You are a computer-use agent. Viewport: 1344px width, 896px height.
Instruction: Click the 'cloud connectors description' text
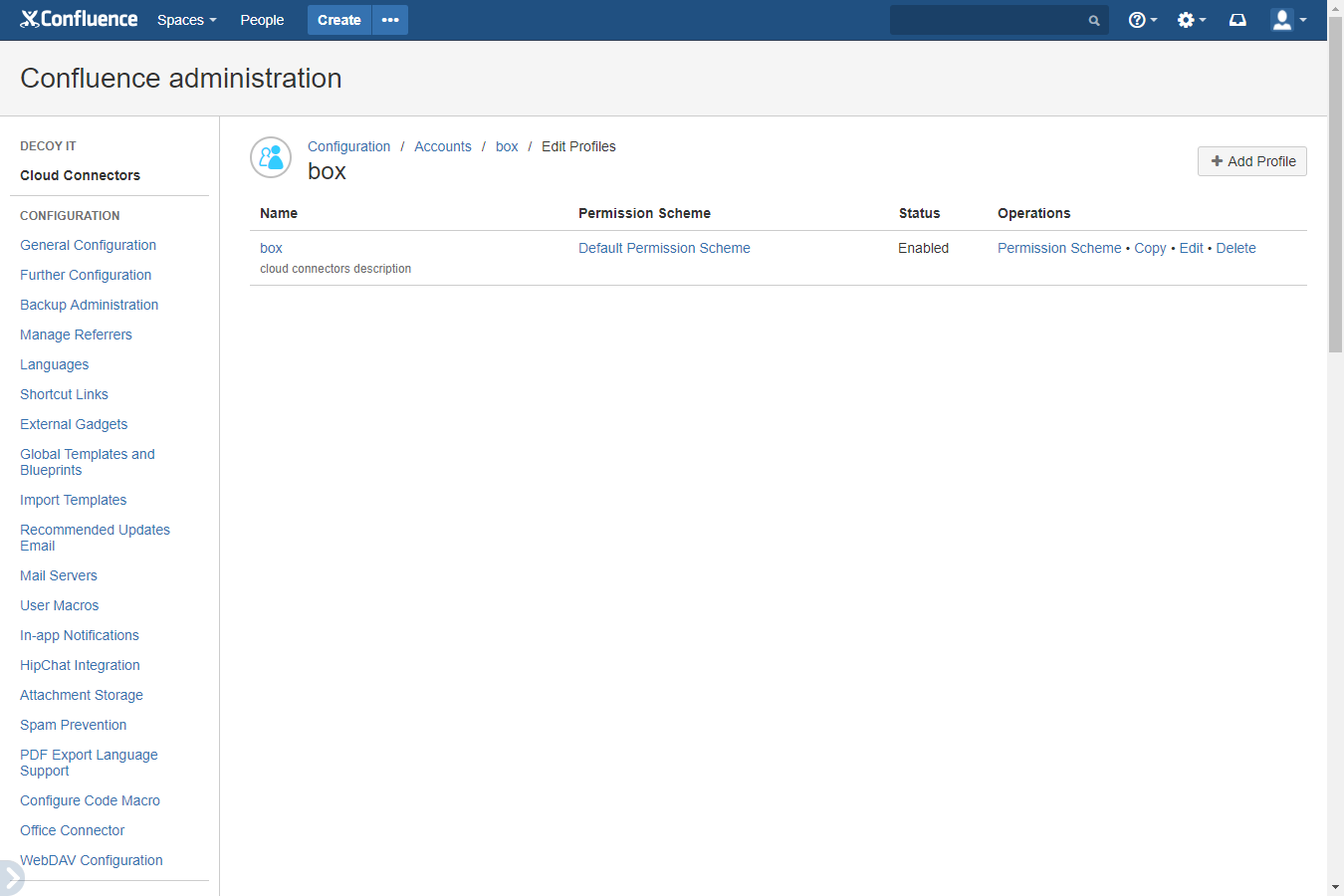tap(336, 269)
